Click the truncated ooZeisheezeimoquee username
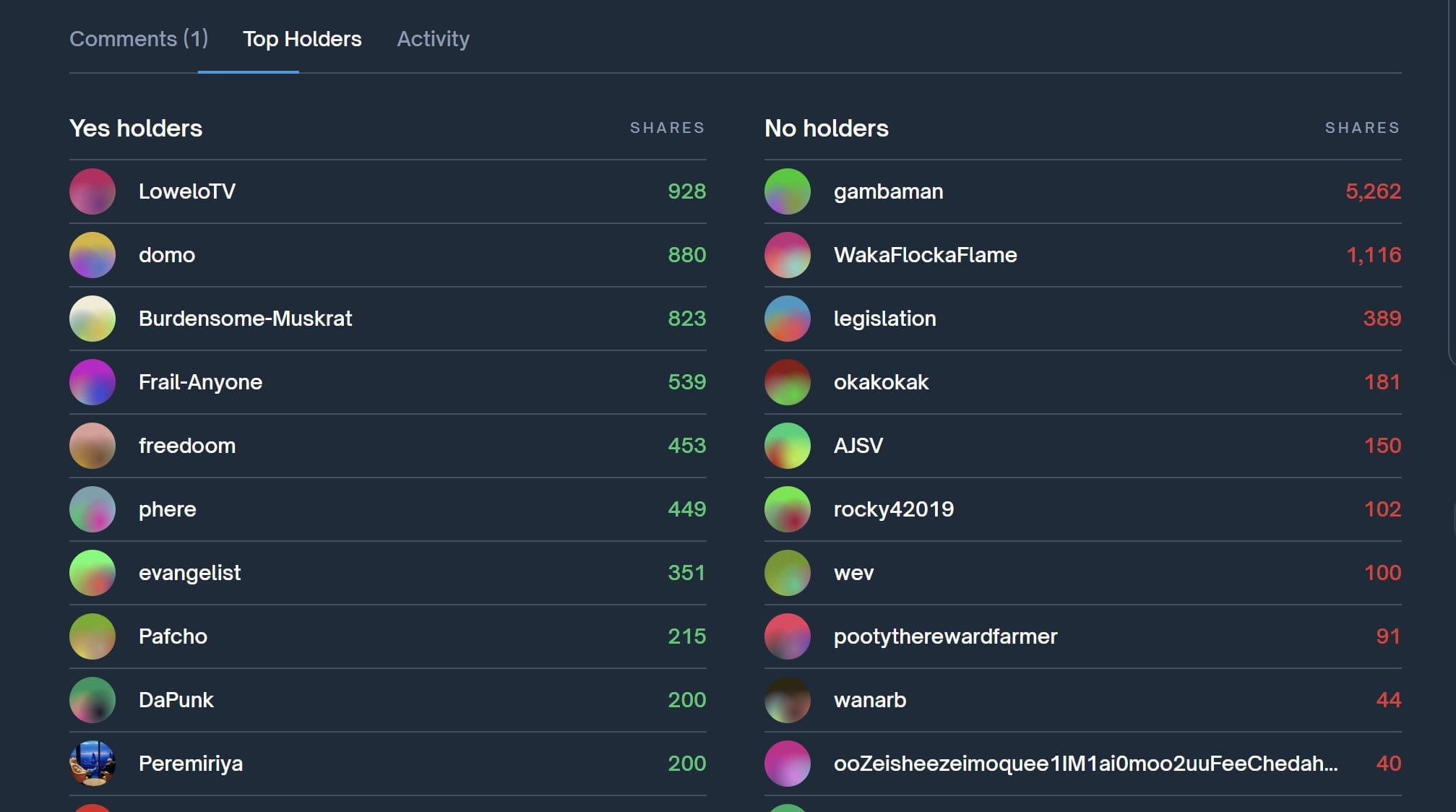This screenshot has height=812, width=1456. [1085, 764]
